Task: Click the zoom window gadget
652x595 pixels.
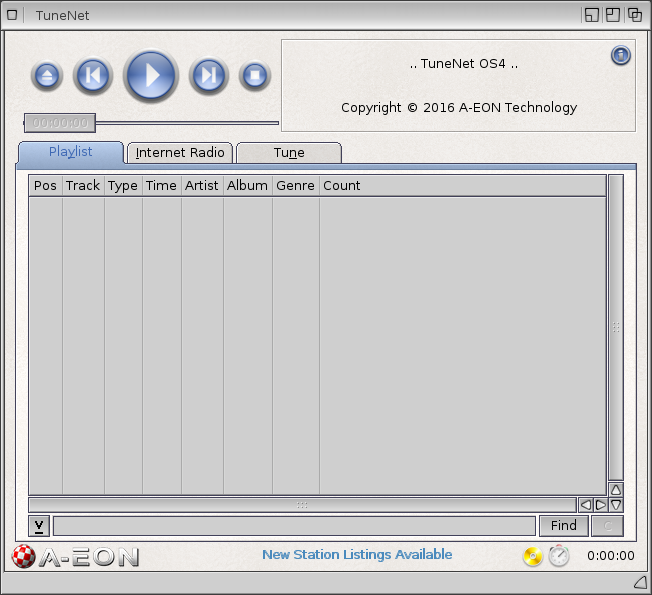Action: coord(613,15)
